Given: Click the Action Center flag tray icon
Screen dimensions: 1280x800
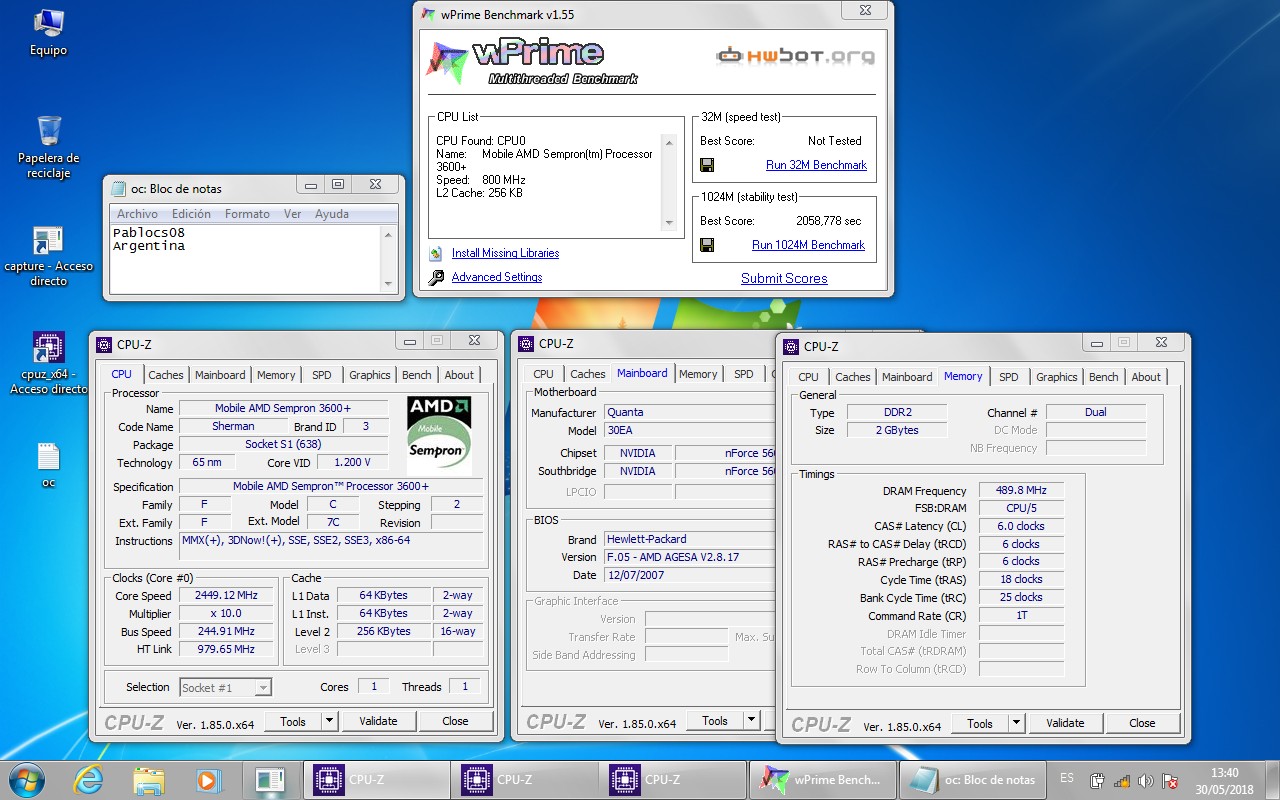Looking at the screenshot, I should [x=1169, y=780].
